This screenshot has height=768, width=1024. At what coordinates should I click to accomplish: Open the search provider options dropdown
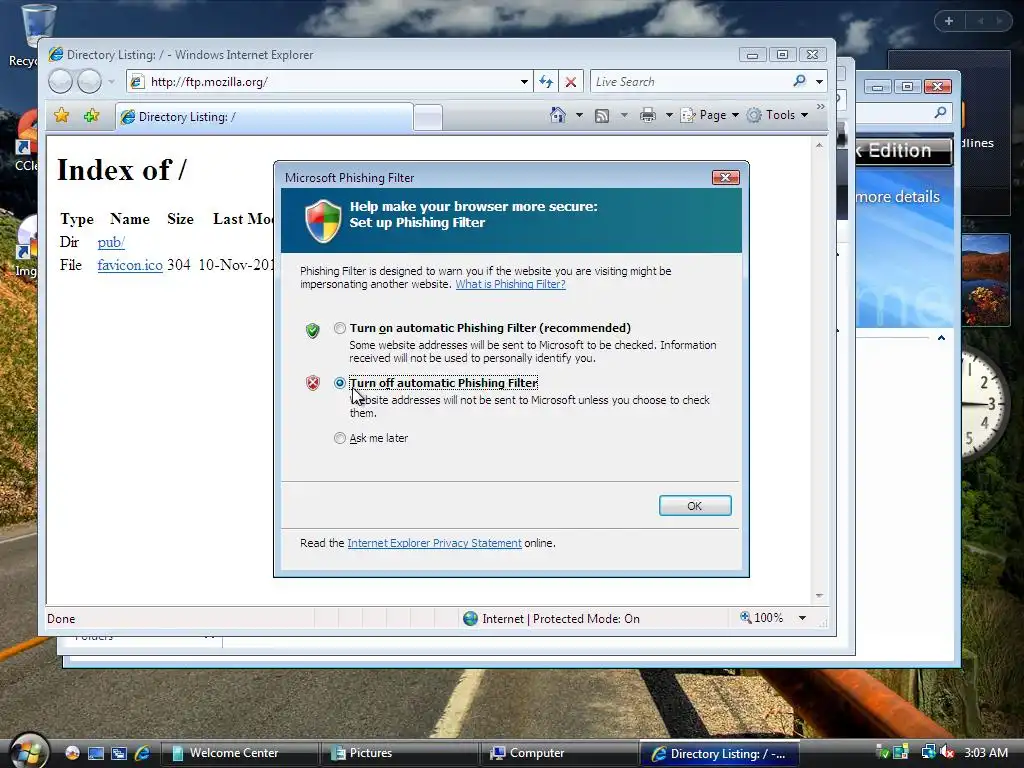pos(819,82)
